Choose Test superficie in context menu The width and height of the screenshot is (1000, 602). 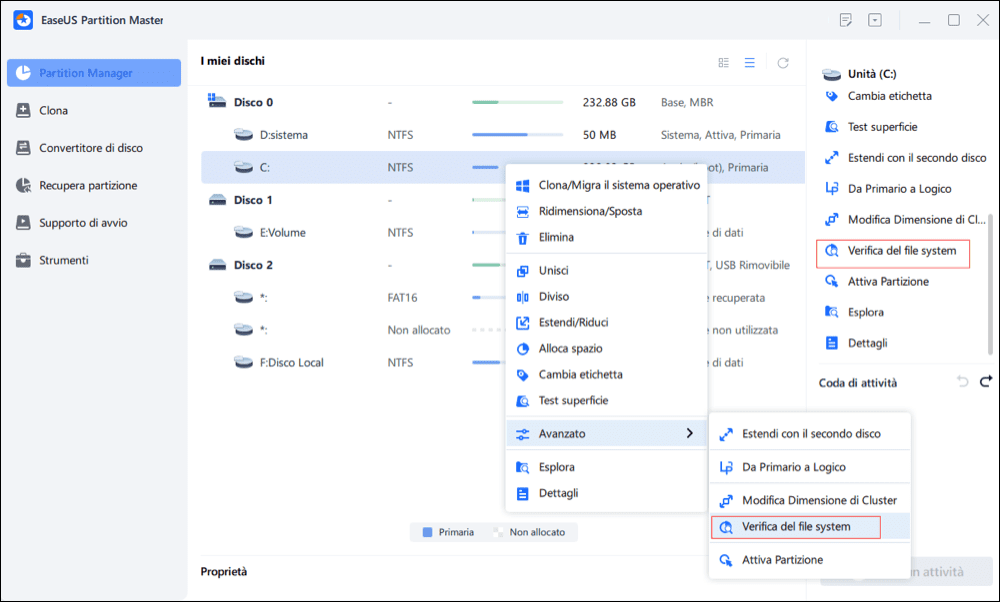tap(607, 400)
